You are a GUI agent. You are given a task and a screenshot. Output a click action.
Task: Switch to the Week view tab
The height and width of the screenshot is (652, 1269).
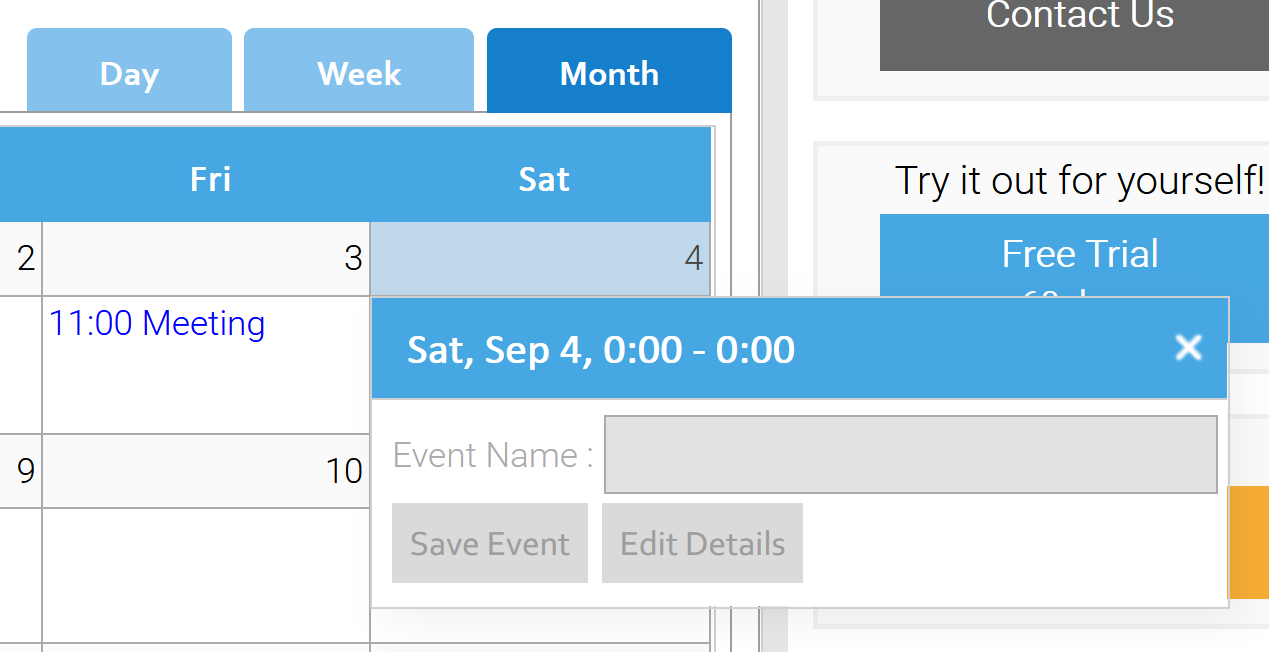tap(359, 73)
